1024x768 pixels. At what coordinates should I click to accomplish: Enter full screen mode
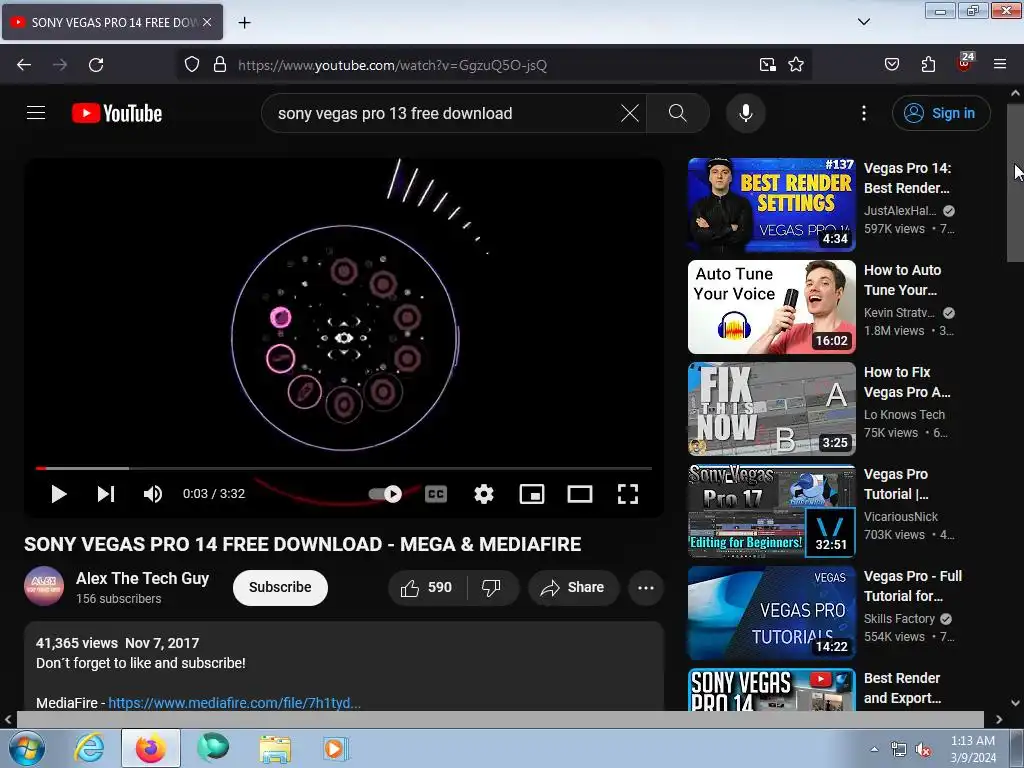pos(628,494)
